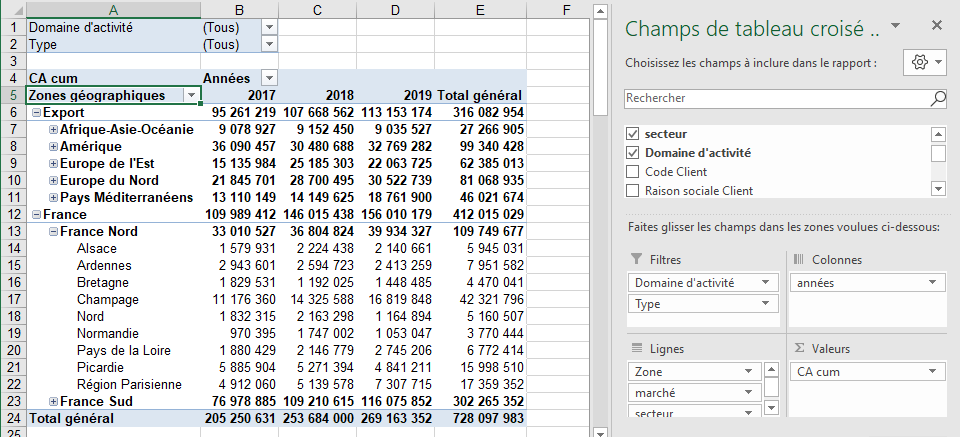
Task: Click the Rechercher field search box
Action: (x=775, y=98)
